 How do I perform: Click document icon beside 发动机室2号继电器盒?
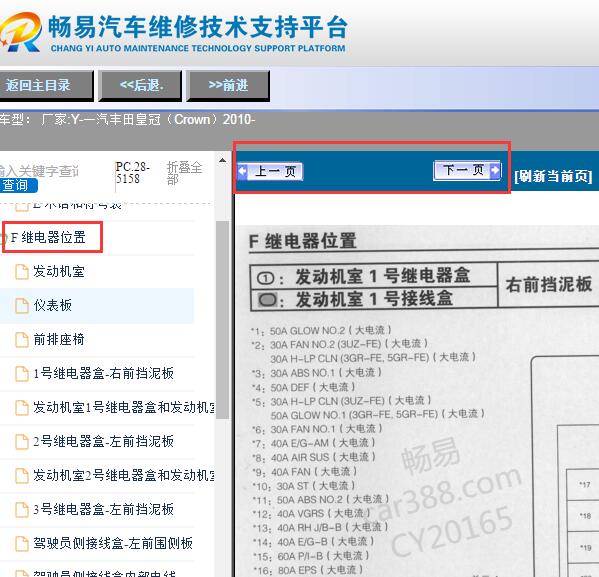pos(22,476)
